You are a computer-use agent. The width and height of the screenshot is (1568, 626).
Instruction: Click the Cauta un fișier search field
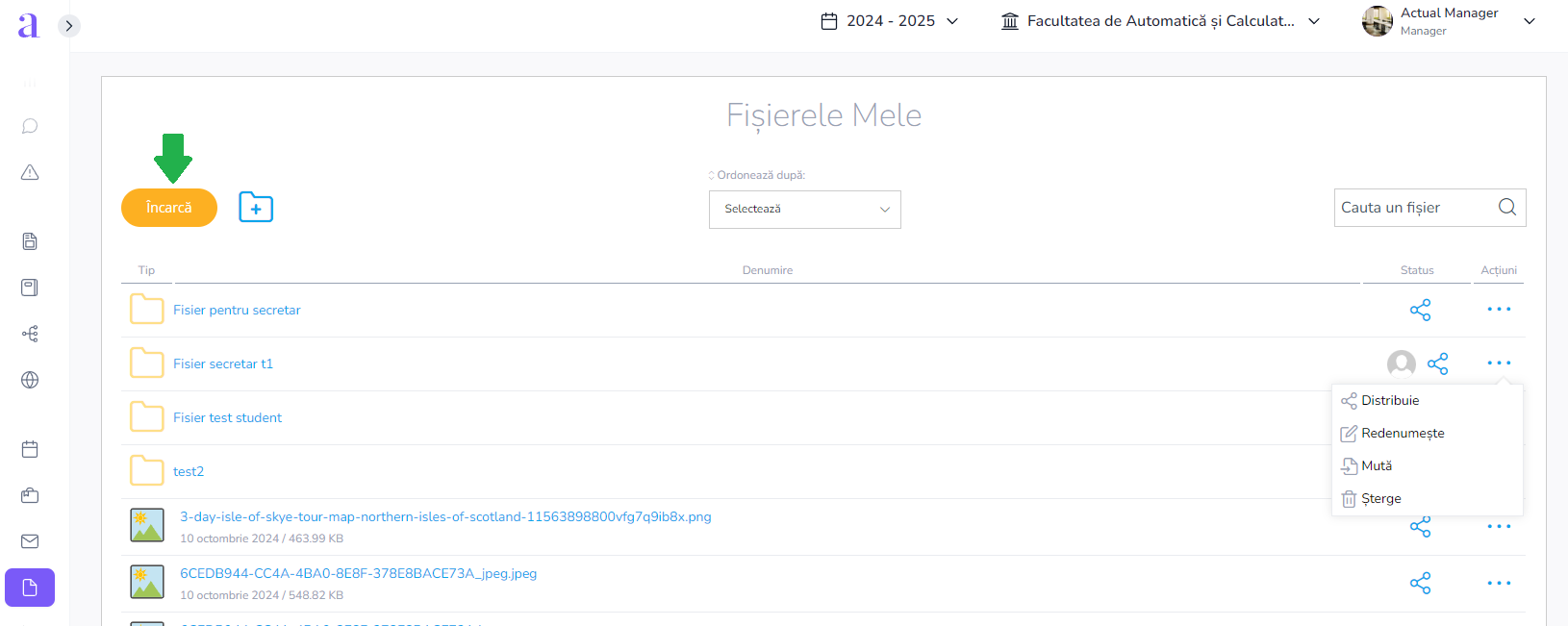[1412, 208]
